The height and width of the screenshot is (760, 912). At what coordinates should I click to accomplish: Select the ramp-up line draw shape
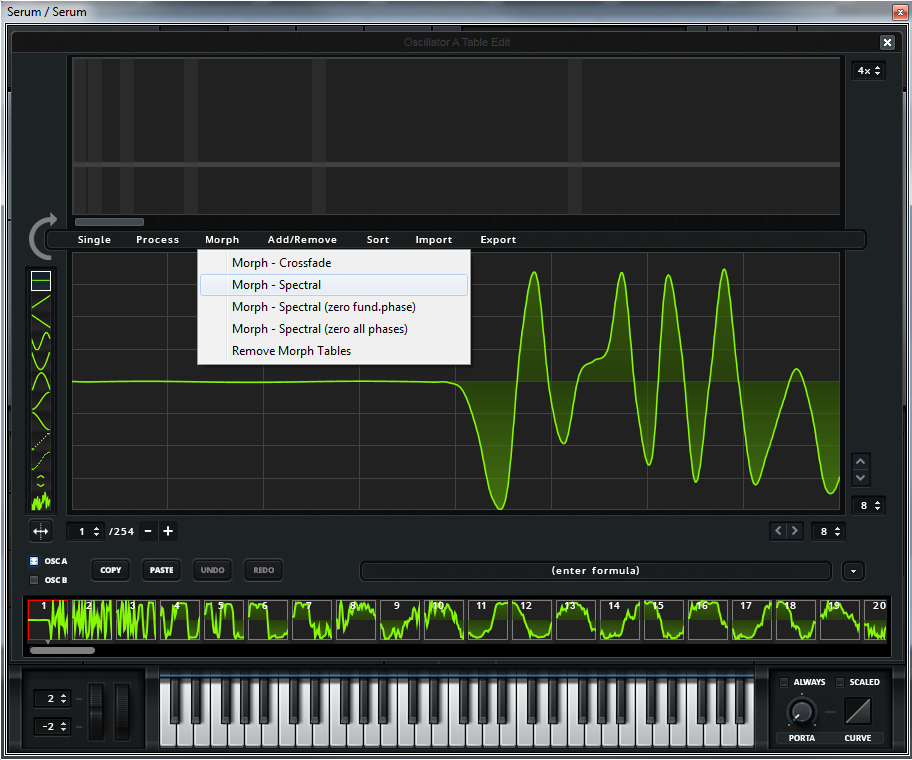[41, 302]
